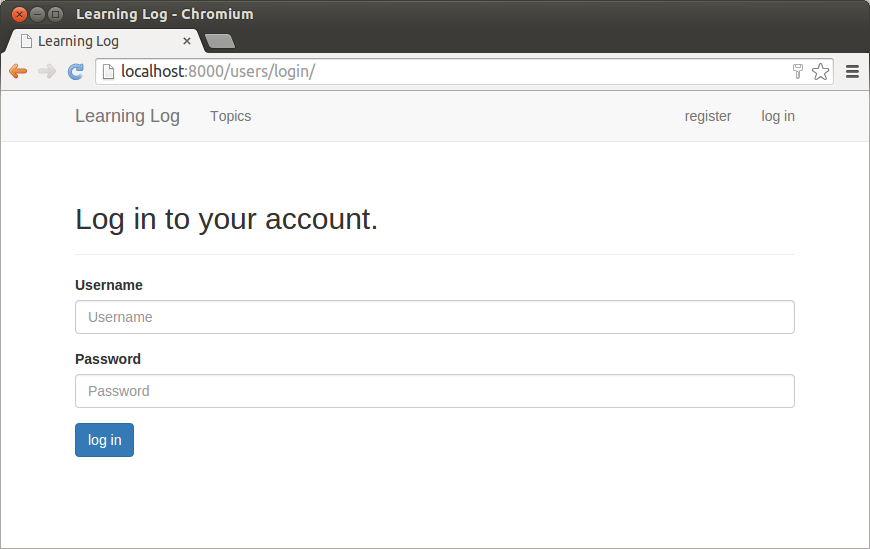Reload the current page
870x549 pixels.
point(75,71)
